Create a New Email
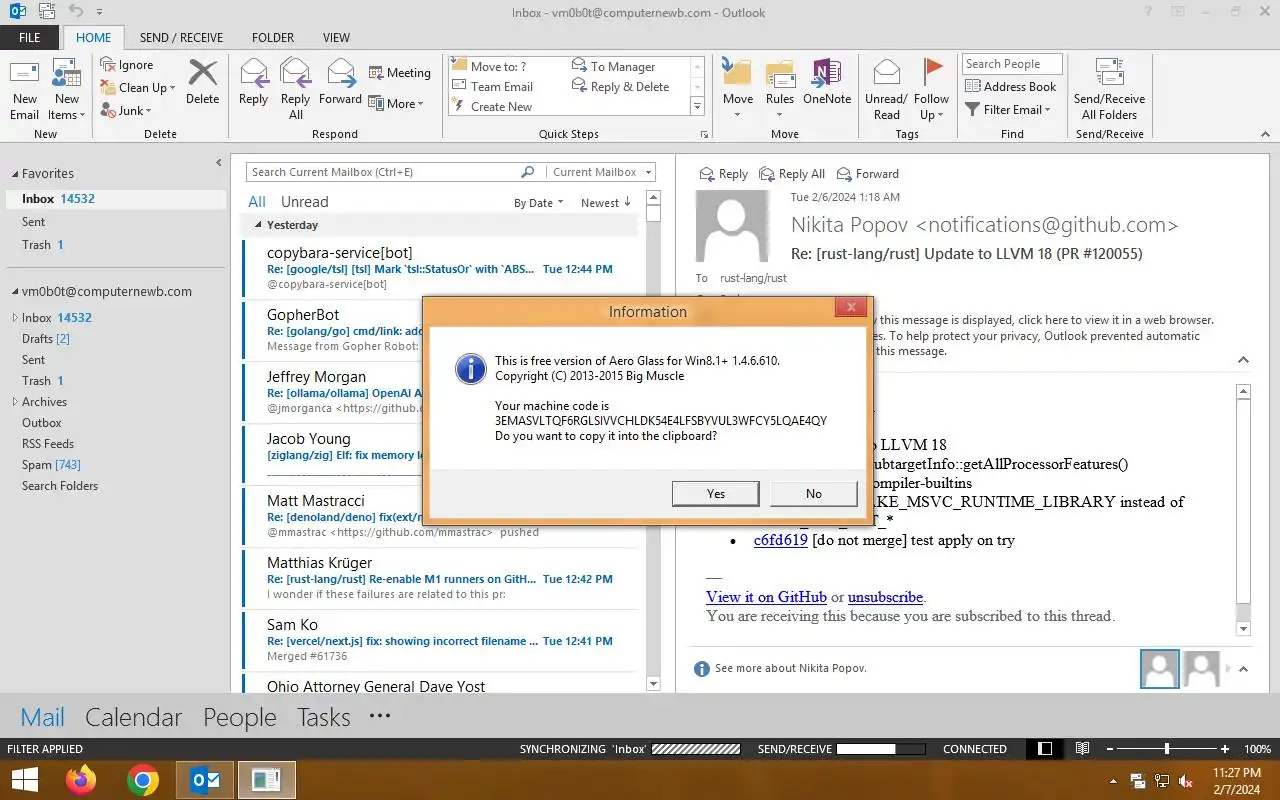 pyautogui.click(x=25, y=89)
